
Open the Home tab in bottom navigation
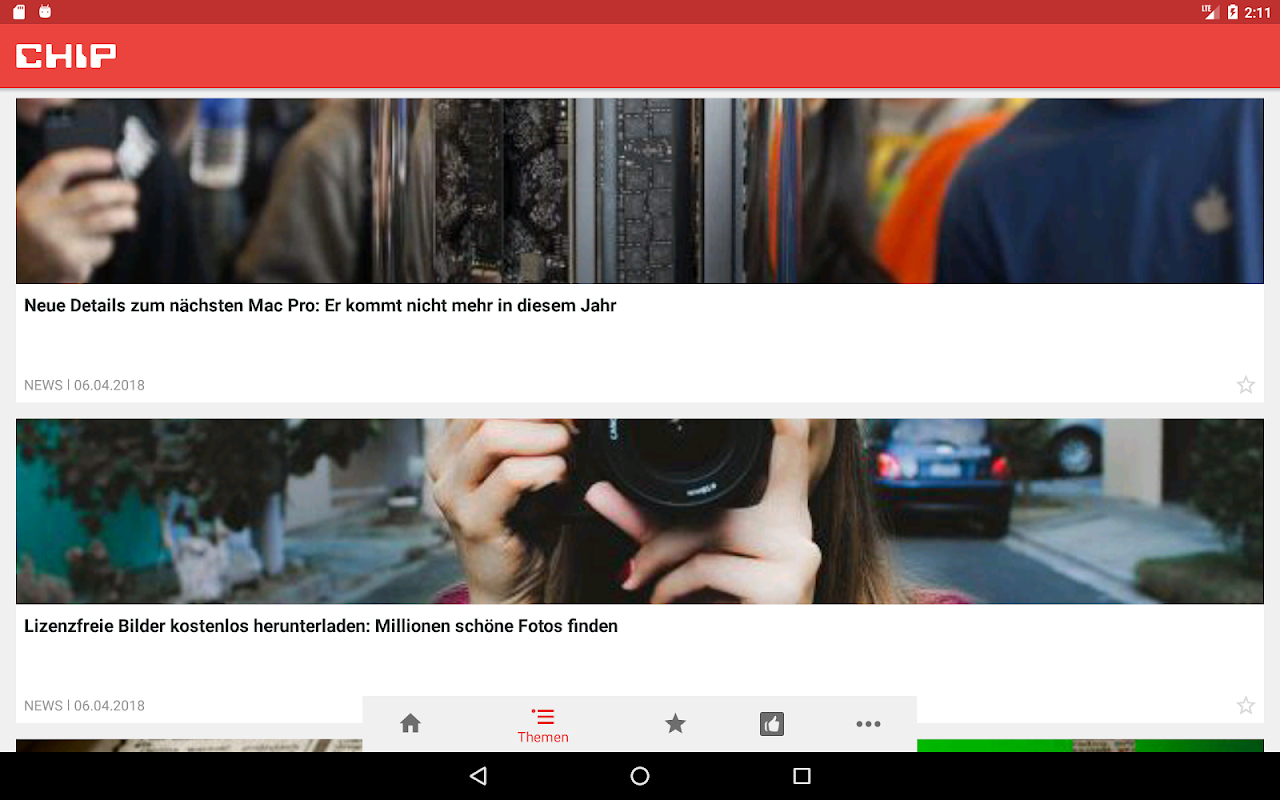point(410,724)
